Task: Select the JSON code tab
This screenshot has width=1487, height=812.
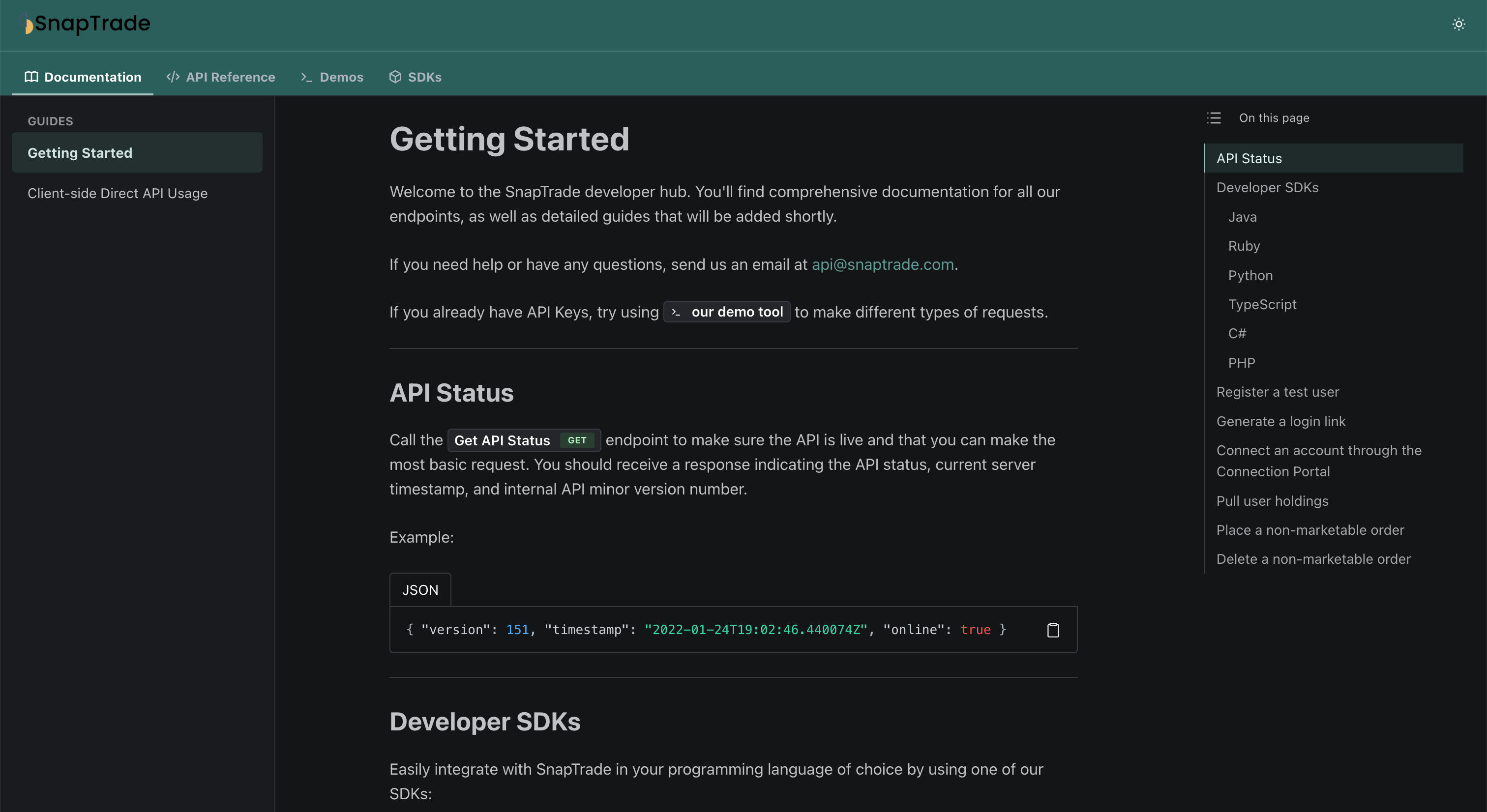Action: pos(419,590)
